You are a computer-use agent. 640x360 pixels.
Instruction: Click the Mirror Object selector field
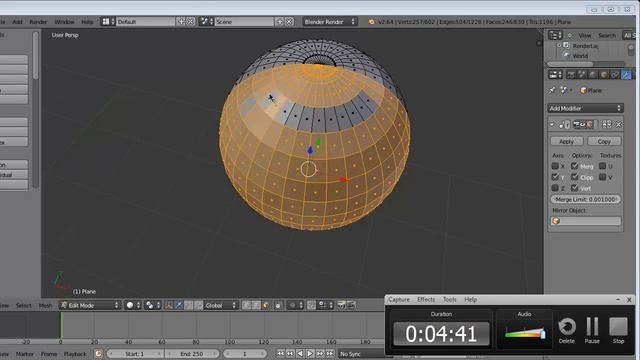pos(586,221)
